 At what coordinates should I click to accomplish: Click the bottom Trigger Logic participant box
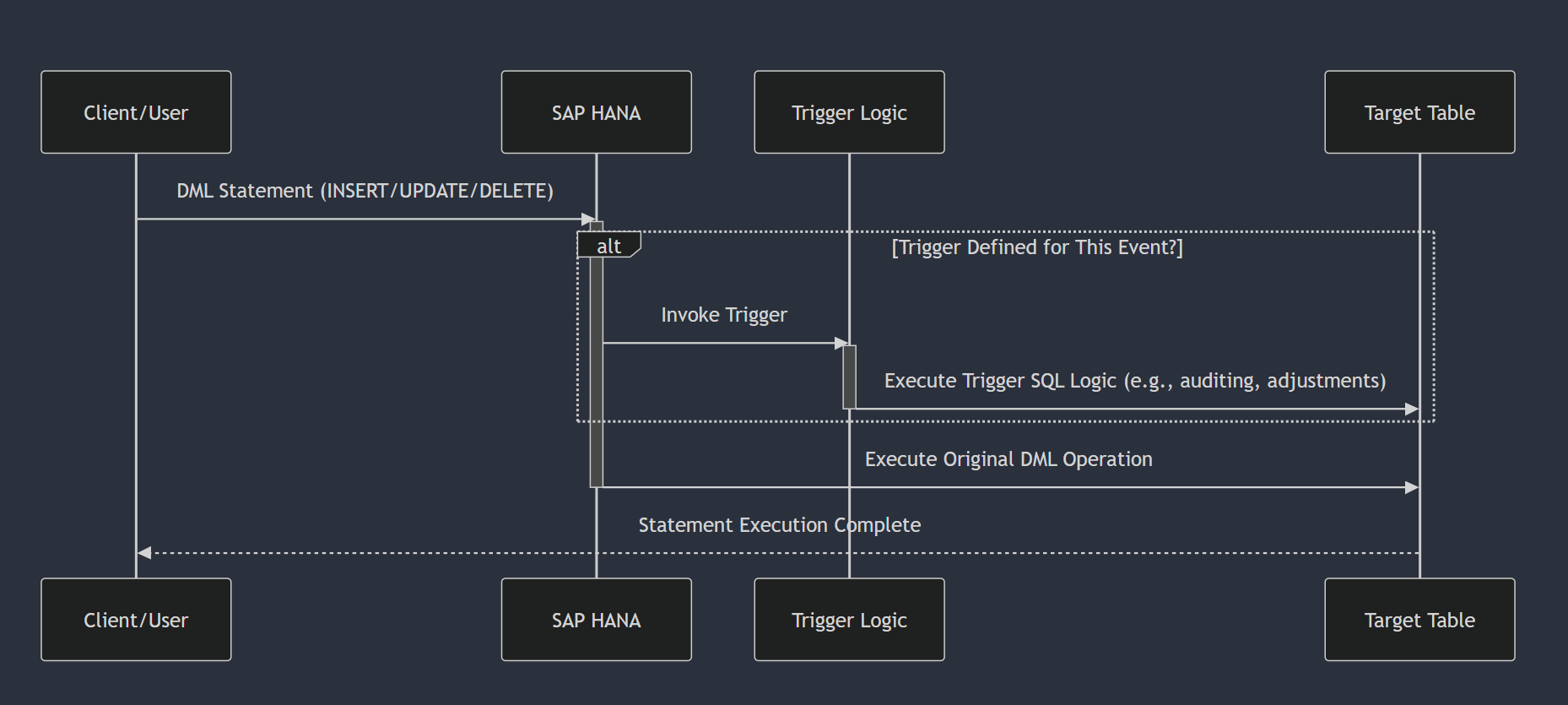click(x=849, y=620)
